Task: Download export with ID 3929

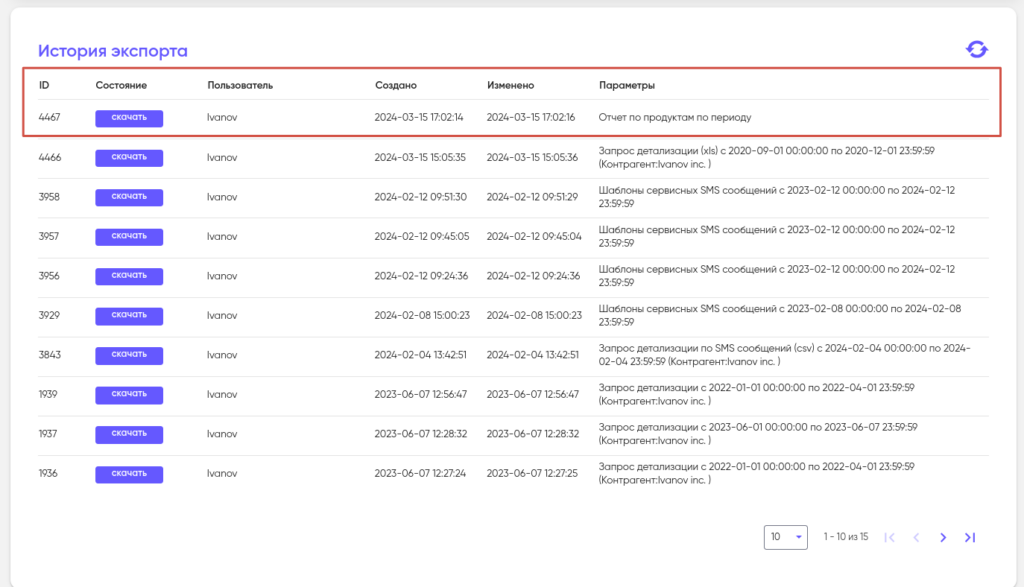Action: (x=129, y=316)
